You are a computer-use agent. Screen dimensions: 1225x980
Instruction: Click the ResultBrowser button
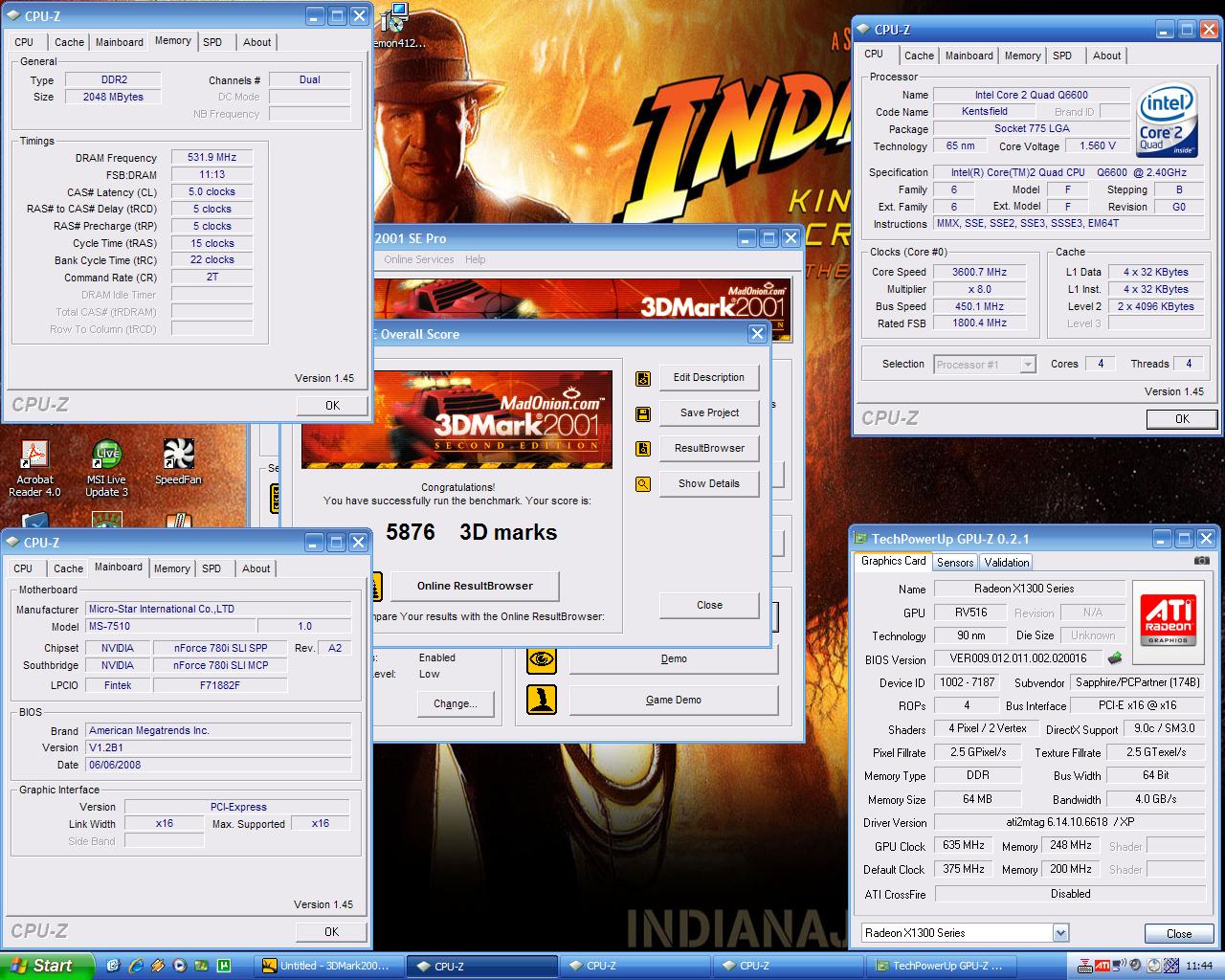(x=709, y=449)
